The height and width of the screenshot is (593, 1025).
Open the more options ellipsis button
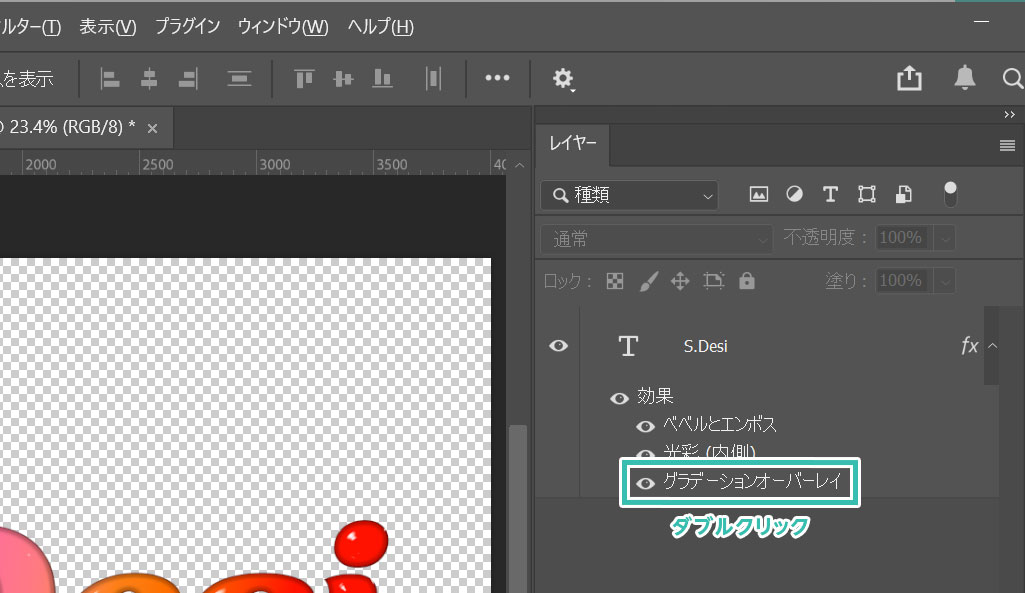(x=497, y=79)
